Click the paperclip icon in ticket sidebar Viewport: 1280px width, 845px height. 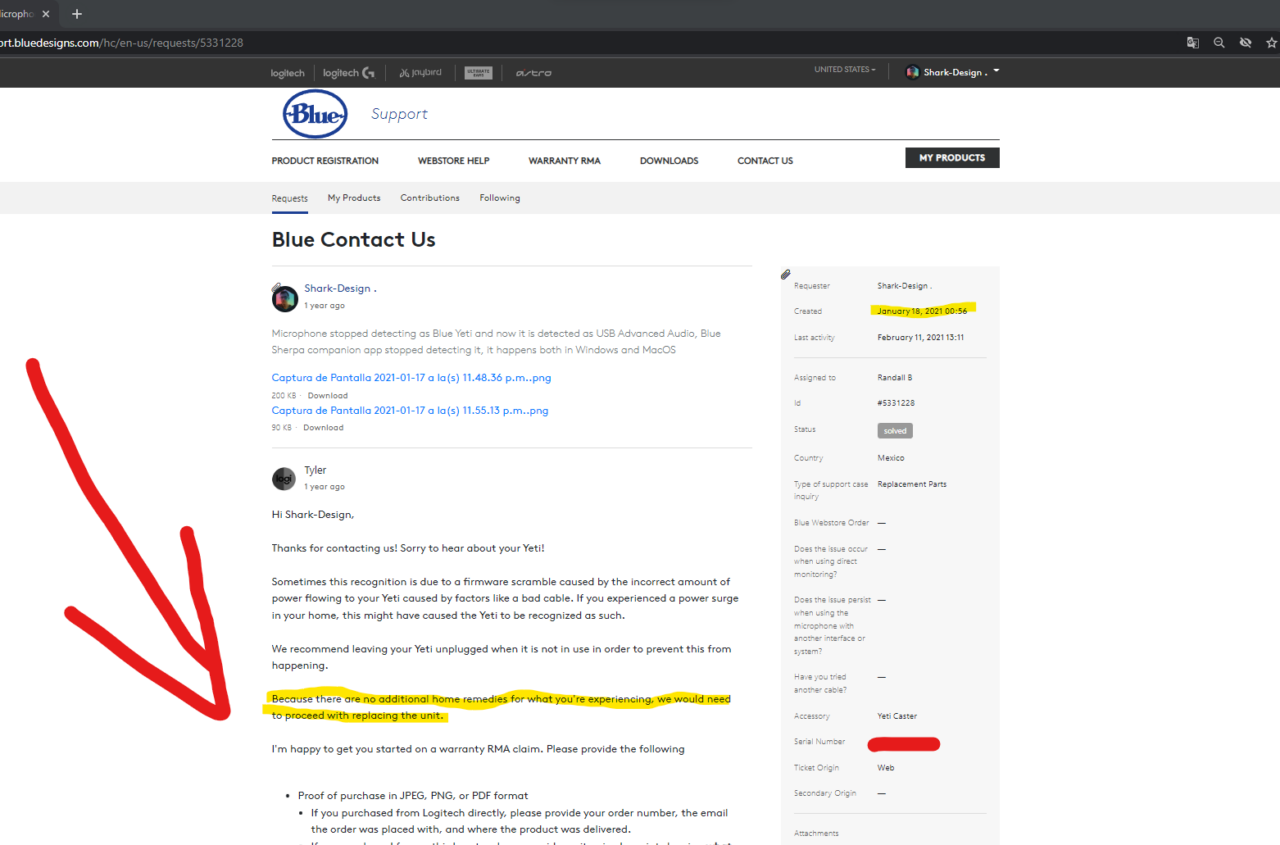click(x=786, y=275)
